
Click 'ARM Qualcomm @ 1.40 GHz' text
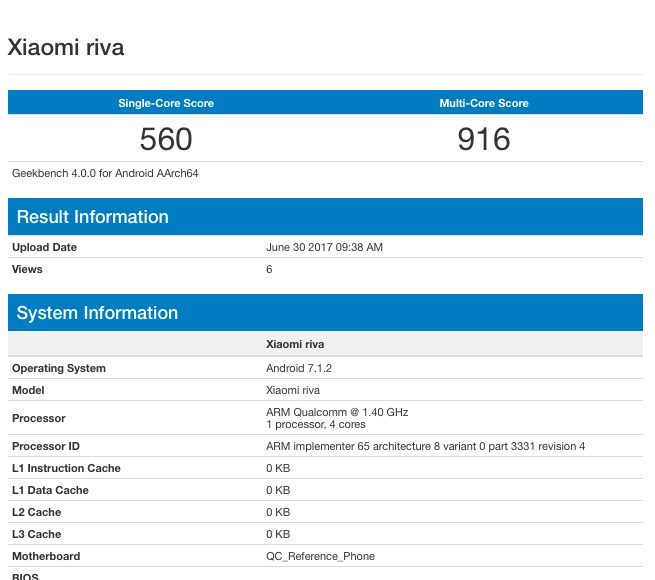337,412
